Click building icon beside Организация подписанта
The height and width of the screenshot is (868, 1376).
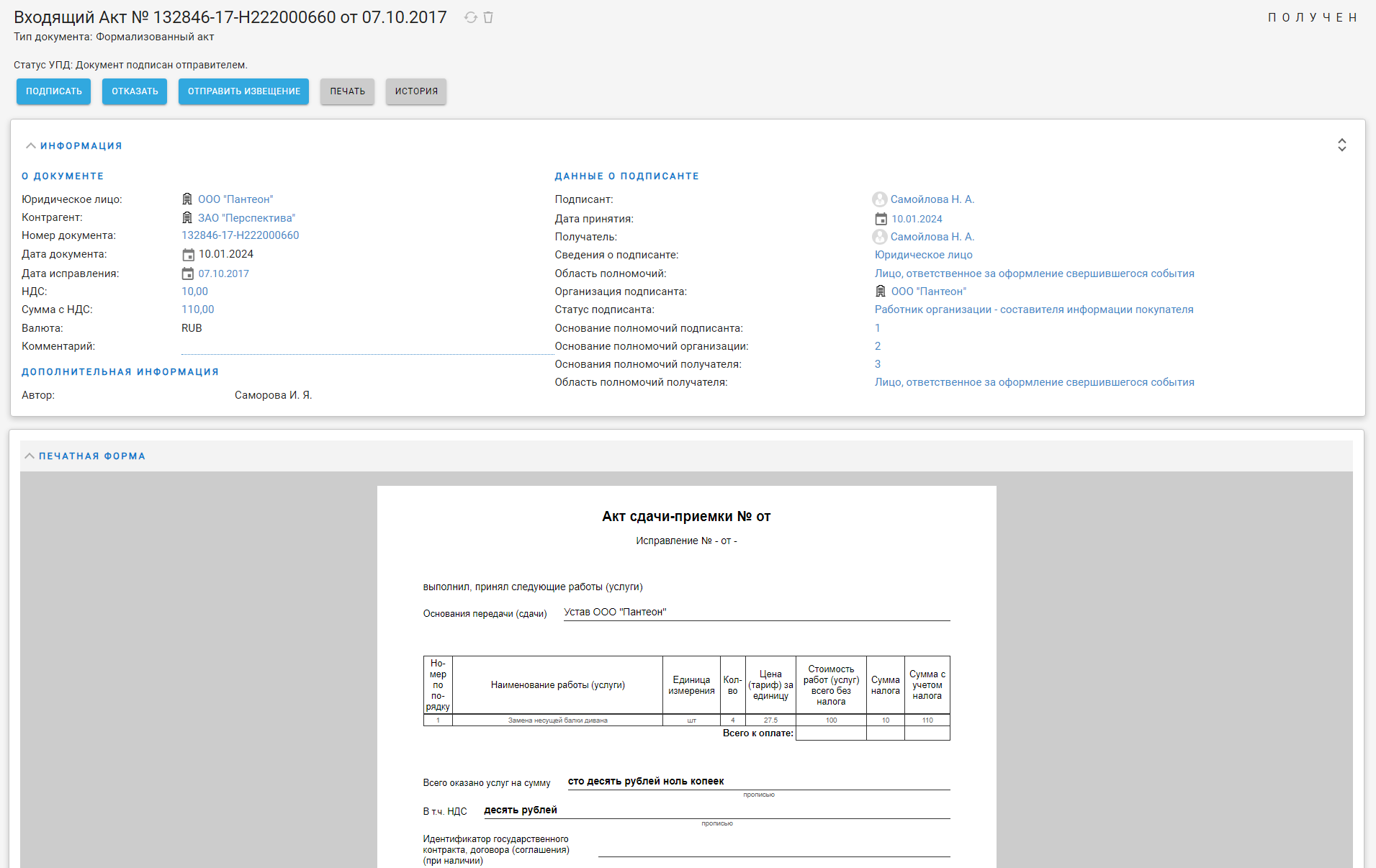click(x=881, y=291)
